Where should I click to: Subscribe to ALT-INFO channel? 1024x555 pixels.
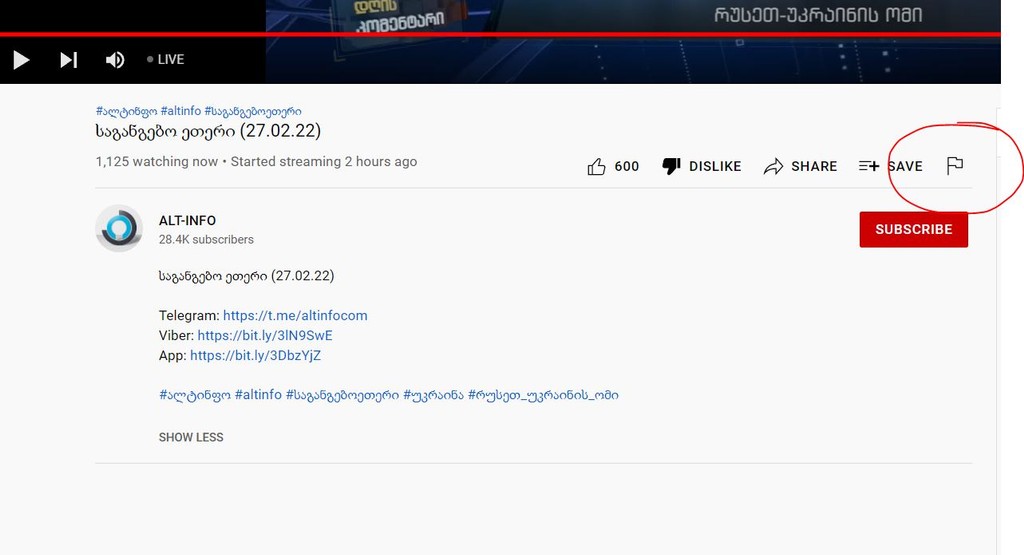click(x=914, y=229)
